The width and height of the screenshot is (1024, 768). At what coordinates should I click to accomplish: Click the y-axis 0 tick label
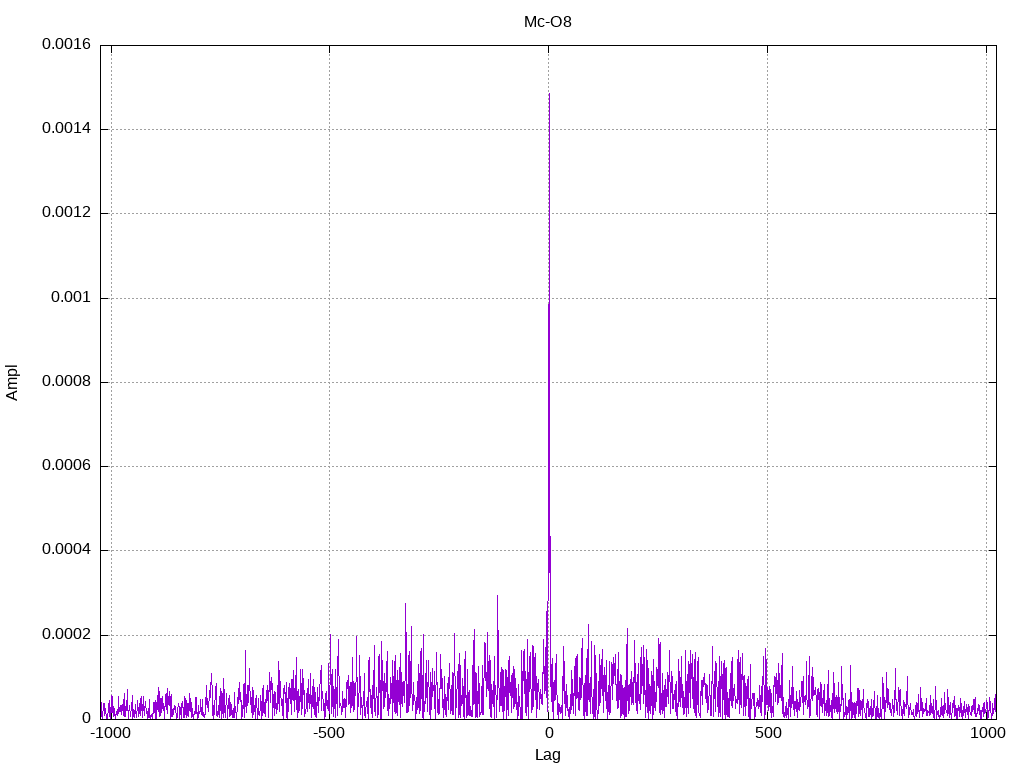pyautogui.click(x=86, y=718)
